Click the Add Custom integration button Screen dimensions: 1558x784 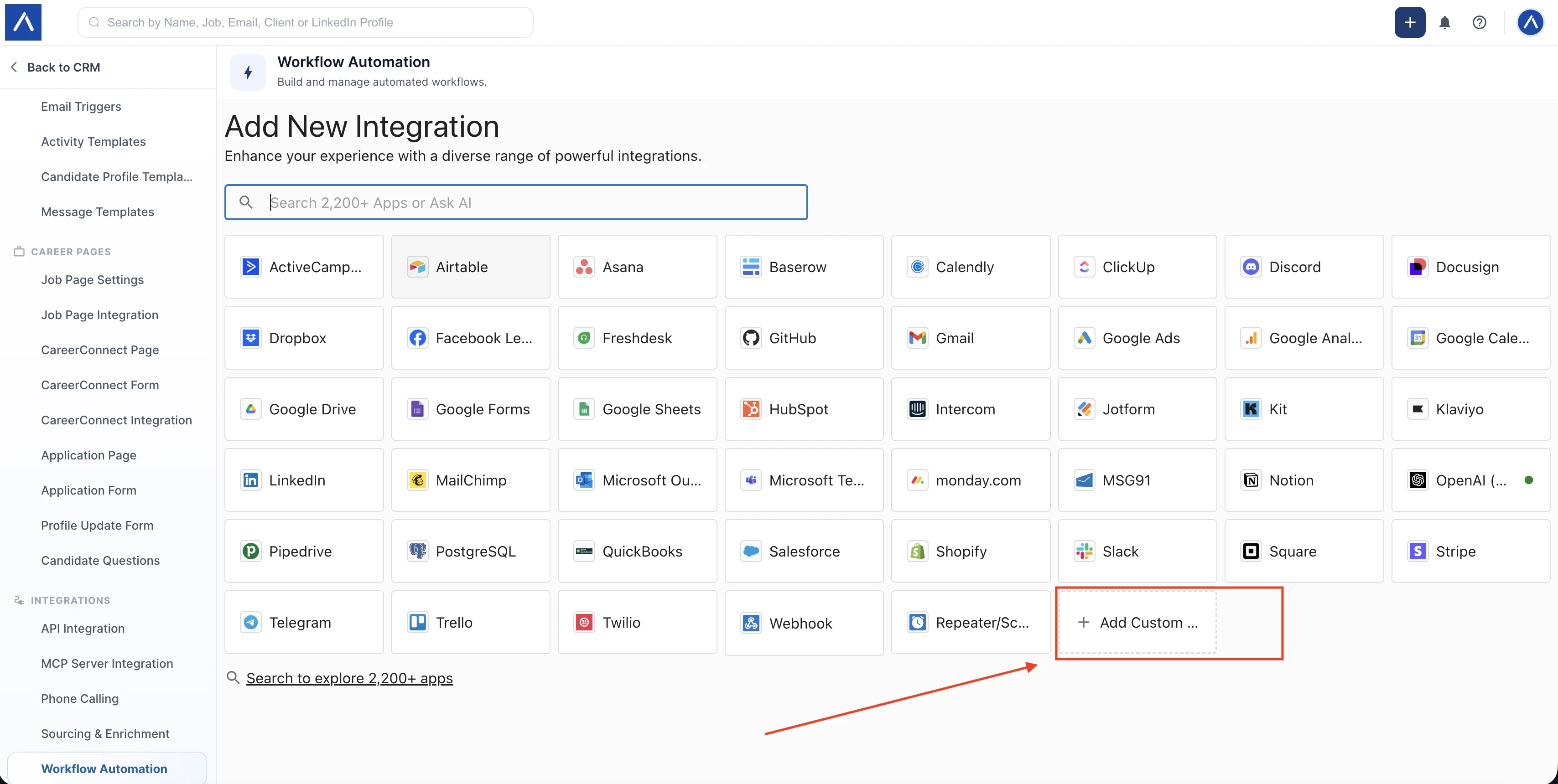(1137, 622)
